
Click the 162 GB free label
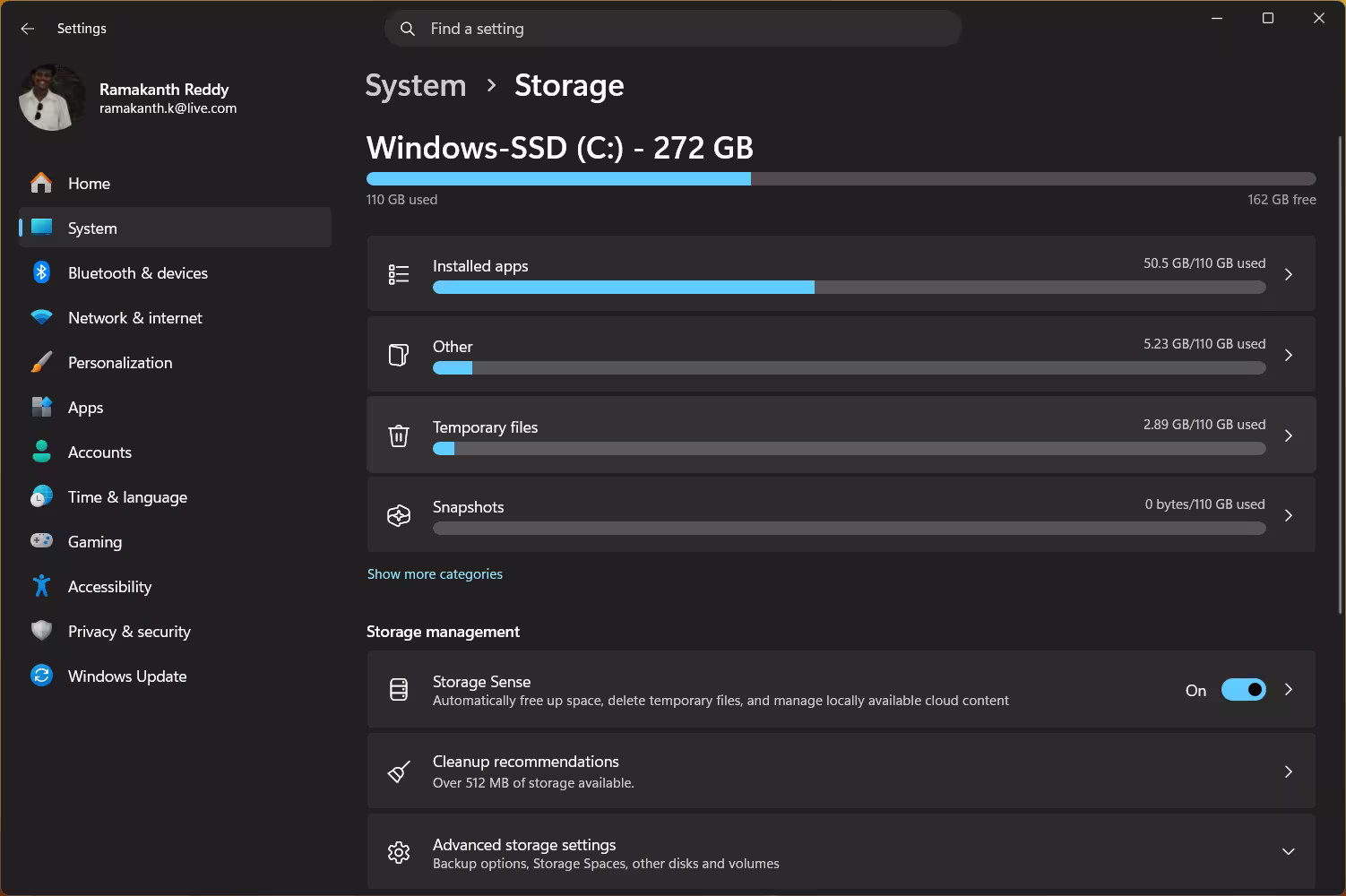(1281, 200)
